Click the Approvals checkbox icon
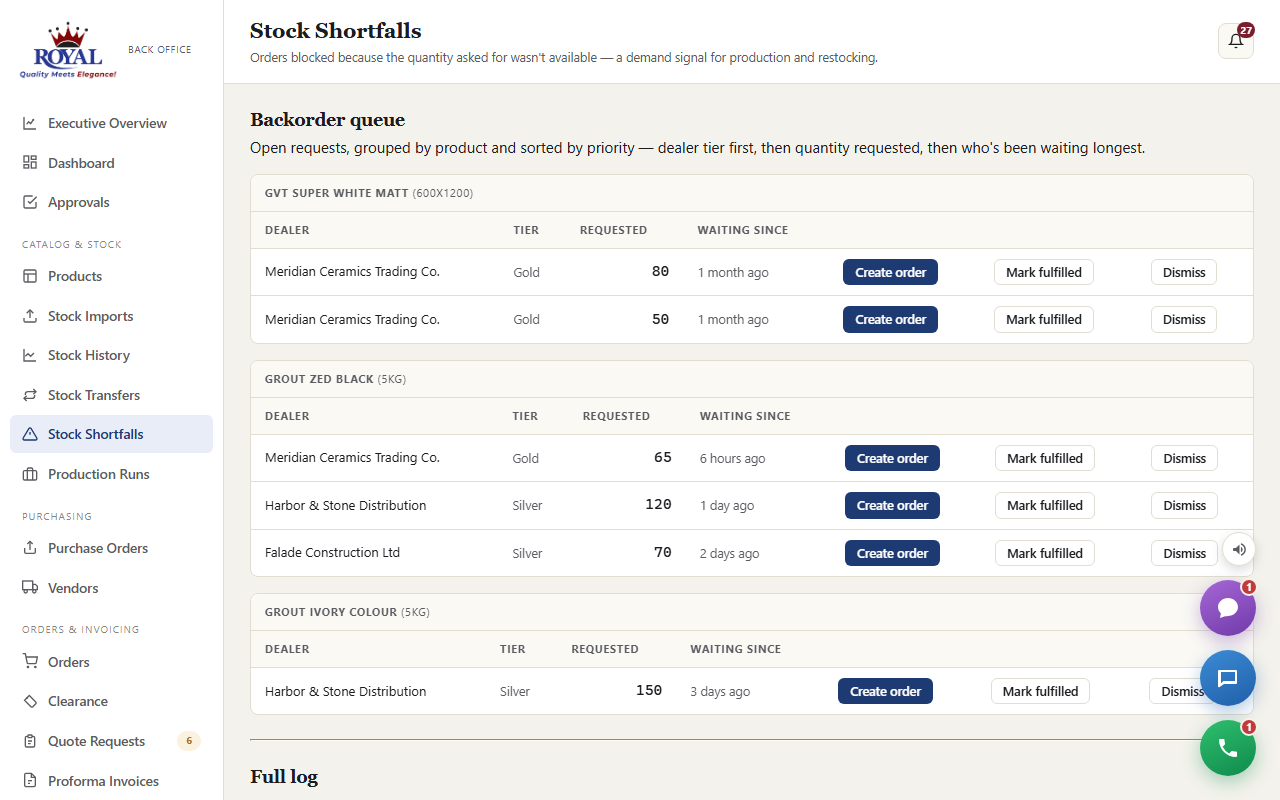The width and height of the screenshot is (1280, 800). tap(30, 202)
